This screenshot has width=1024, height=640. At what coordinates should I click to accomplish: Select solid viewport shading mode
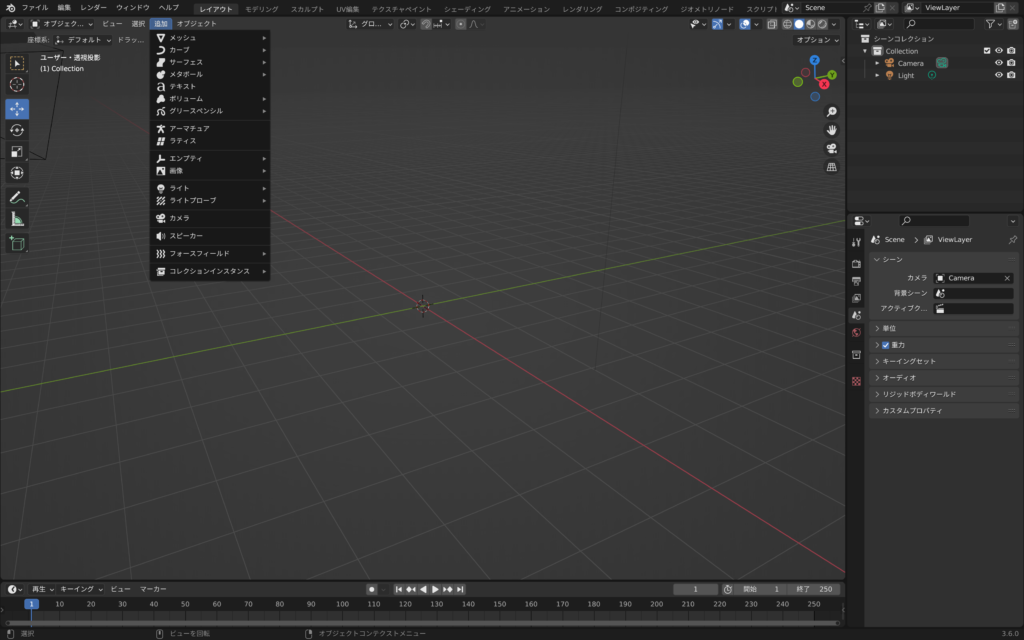(799, 24)
